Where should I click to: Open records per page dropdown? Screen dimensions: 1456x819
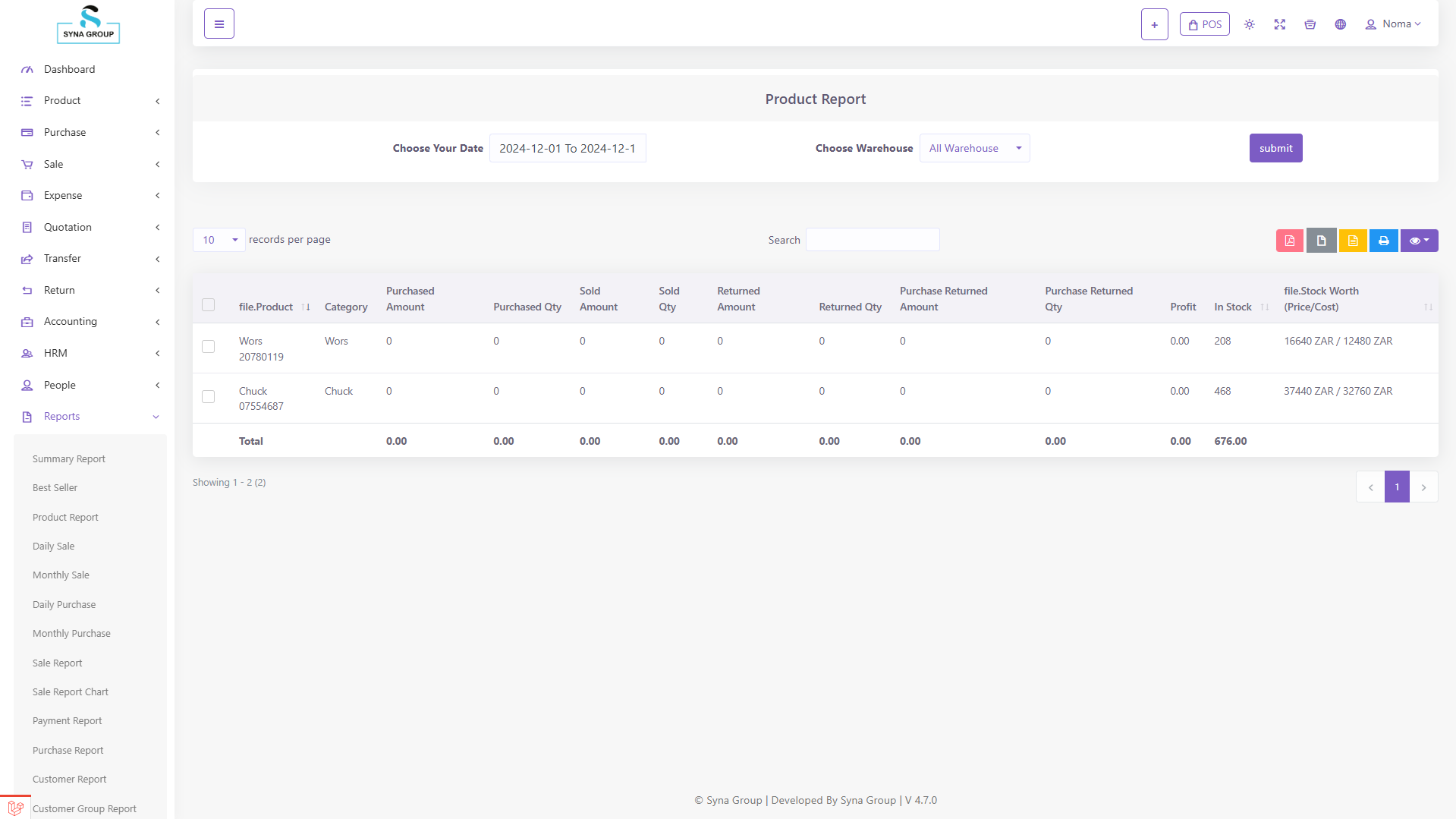click(219, 240)
